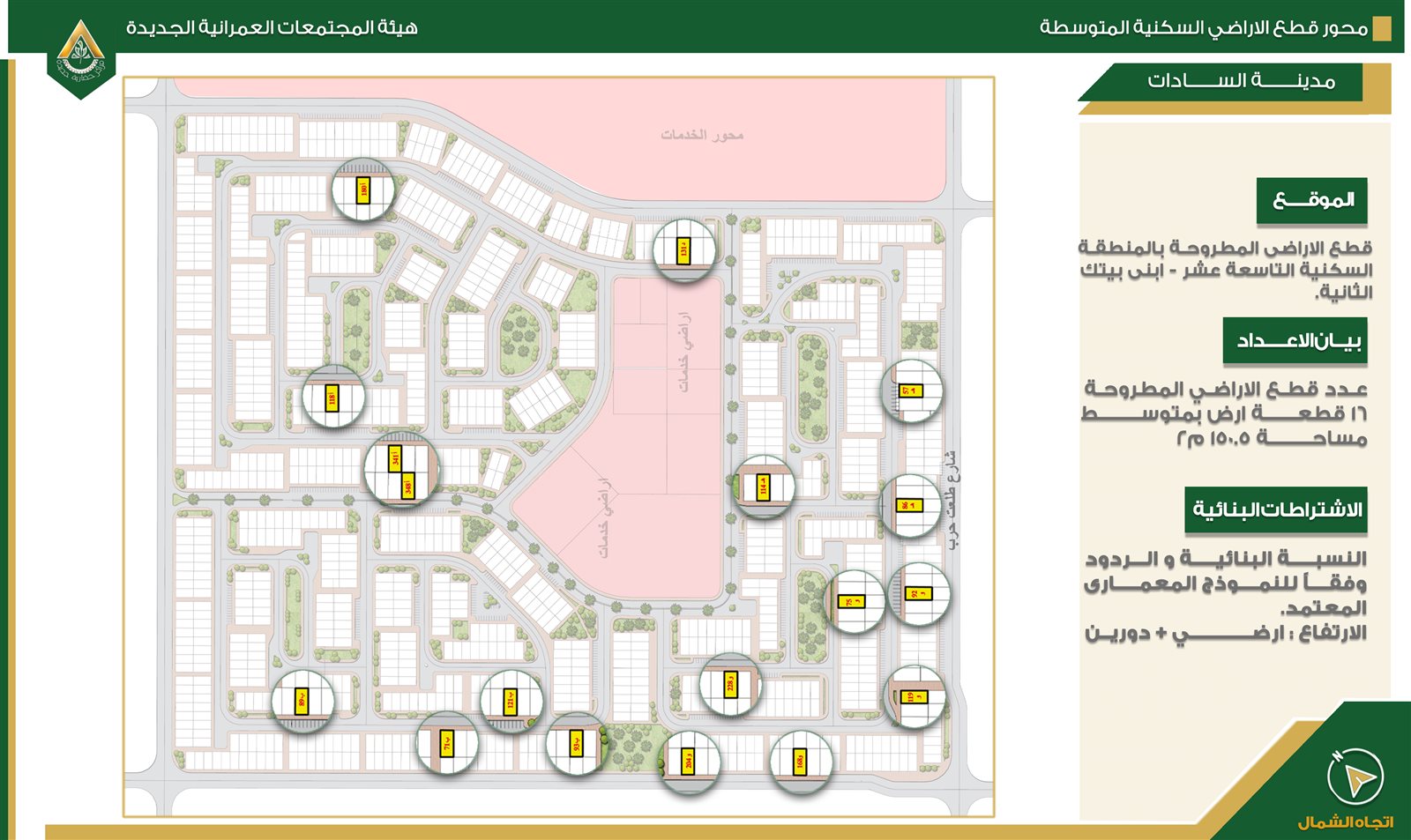Click the plot 118 magnified circle
The image size is (1411, 840).
pyautogui.click(x=332, y=398)
